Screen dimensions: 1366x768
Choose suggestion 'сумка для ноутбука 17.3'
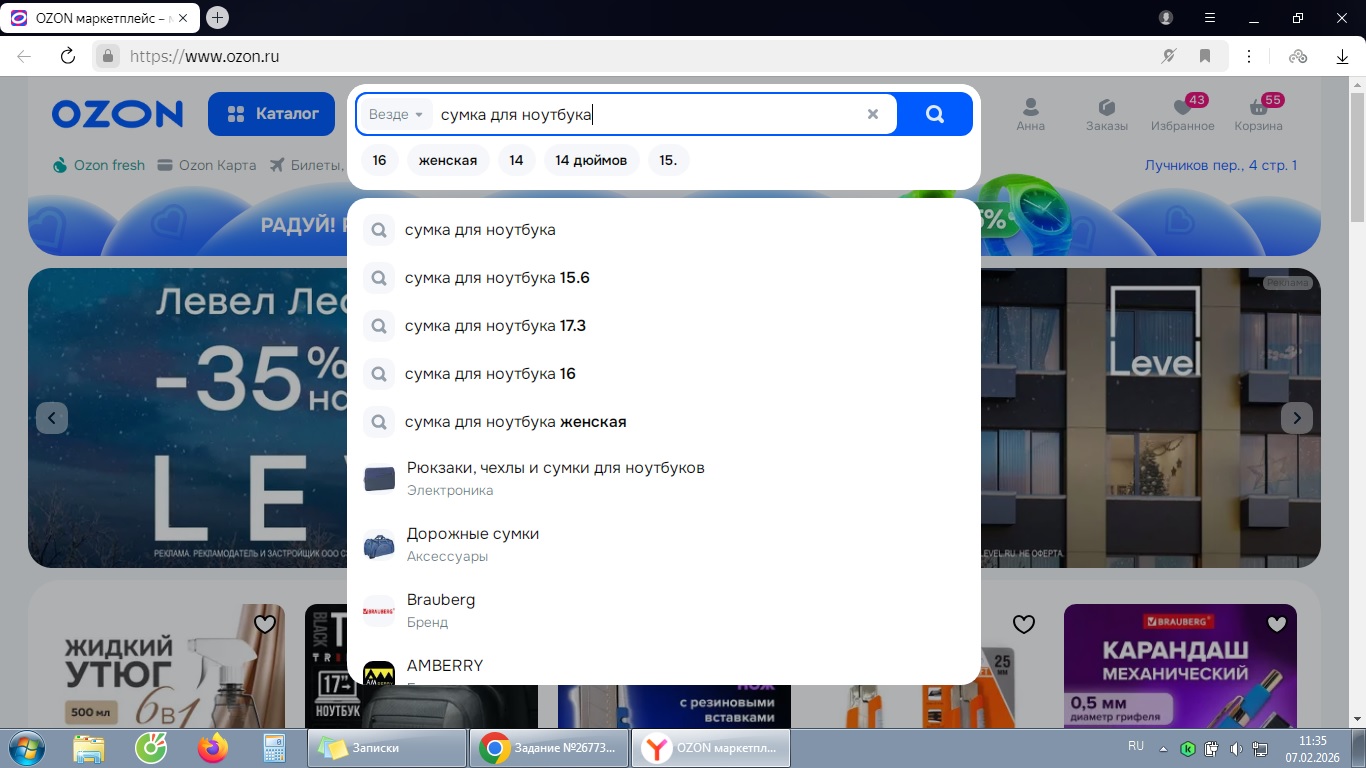(663, 326)
